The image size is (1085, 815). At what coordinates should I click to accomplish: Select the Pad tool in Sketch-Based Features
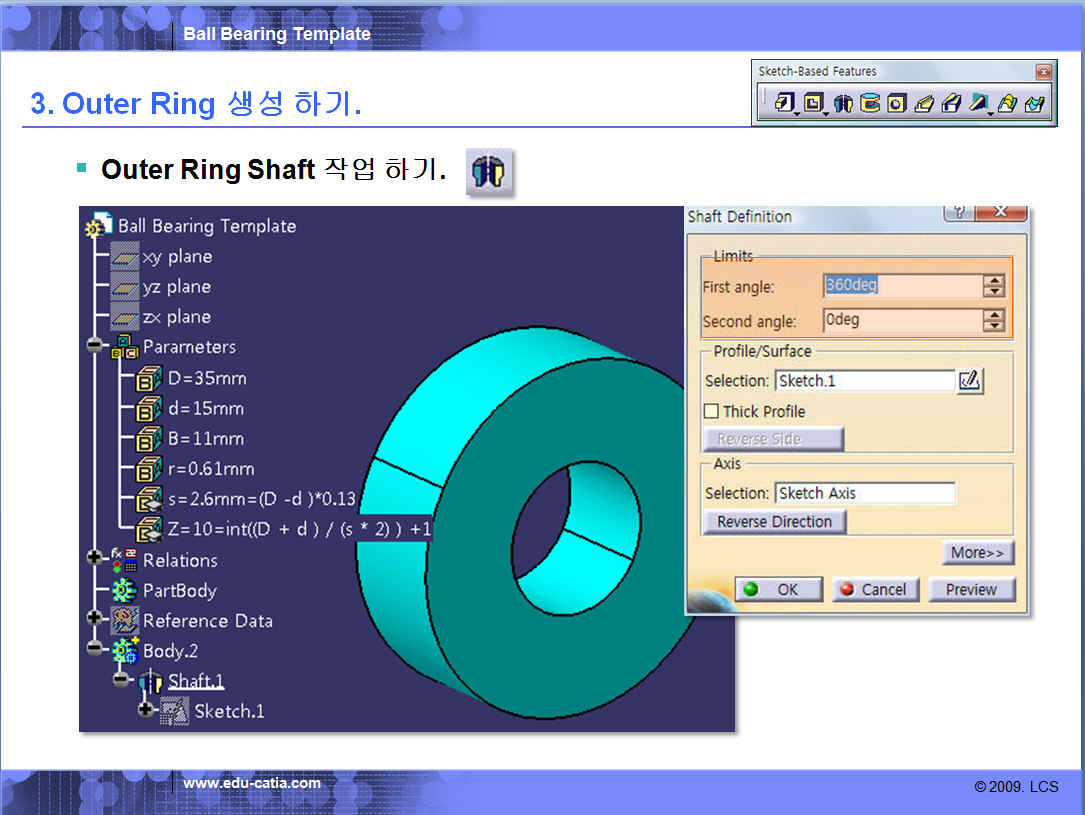coord(783,103)
